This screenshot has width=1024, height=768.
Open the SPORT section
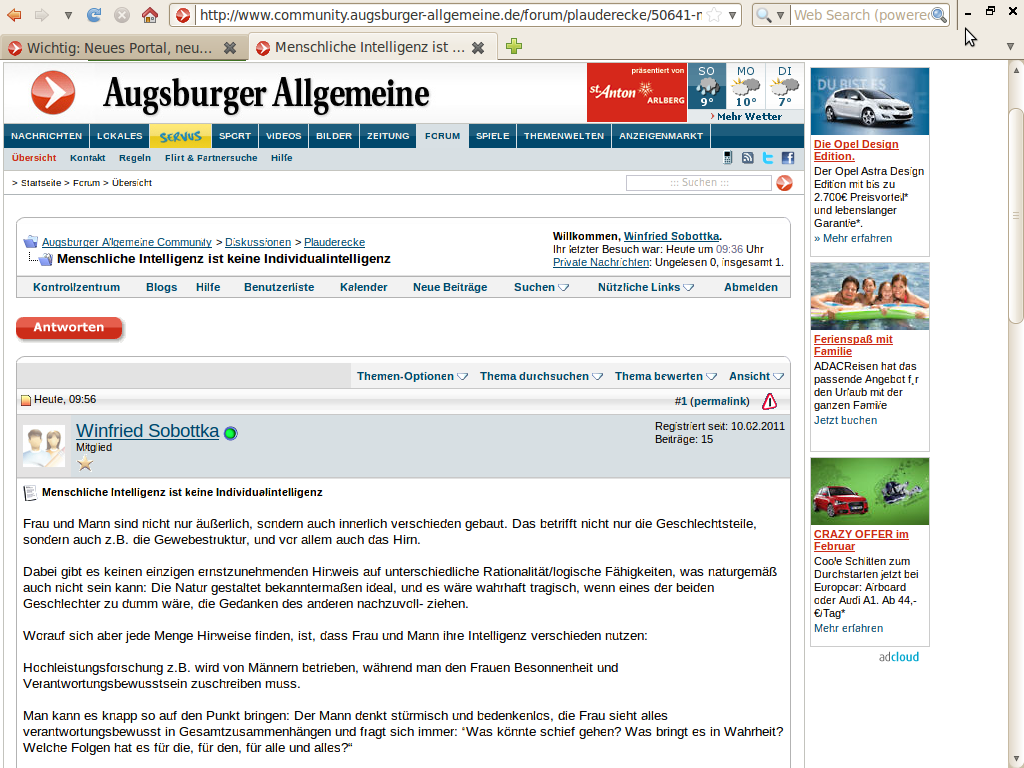coord(235,136)
